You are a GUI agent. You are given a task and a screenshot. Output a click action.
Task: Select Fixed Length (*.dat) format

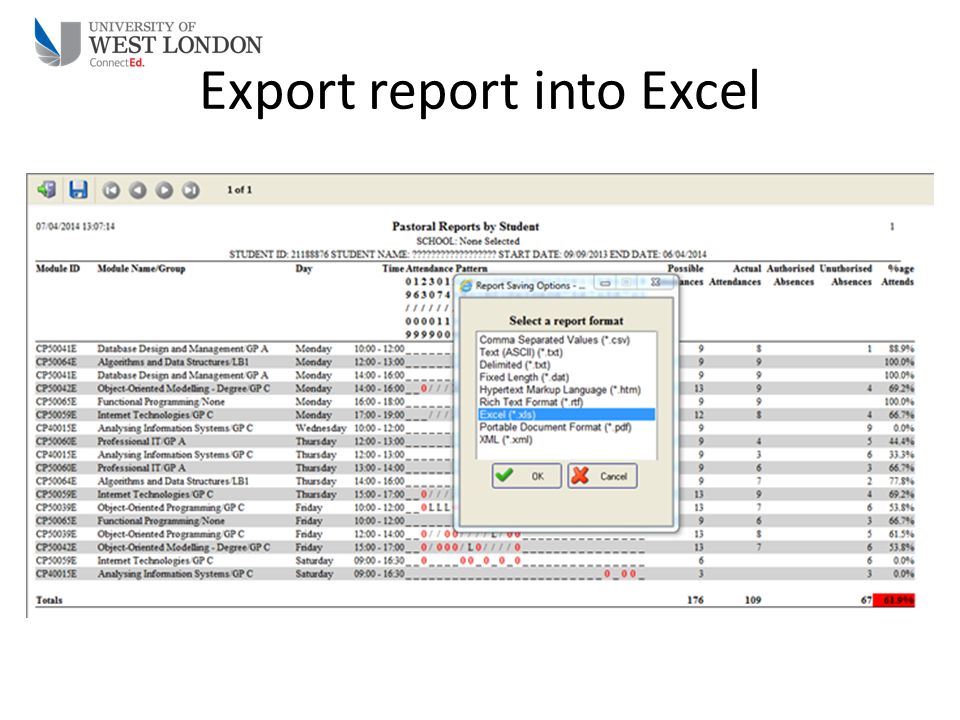[523, 377]
